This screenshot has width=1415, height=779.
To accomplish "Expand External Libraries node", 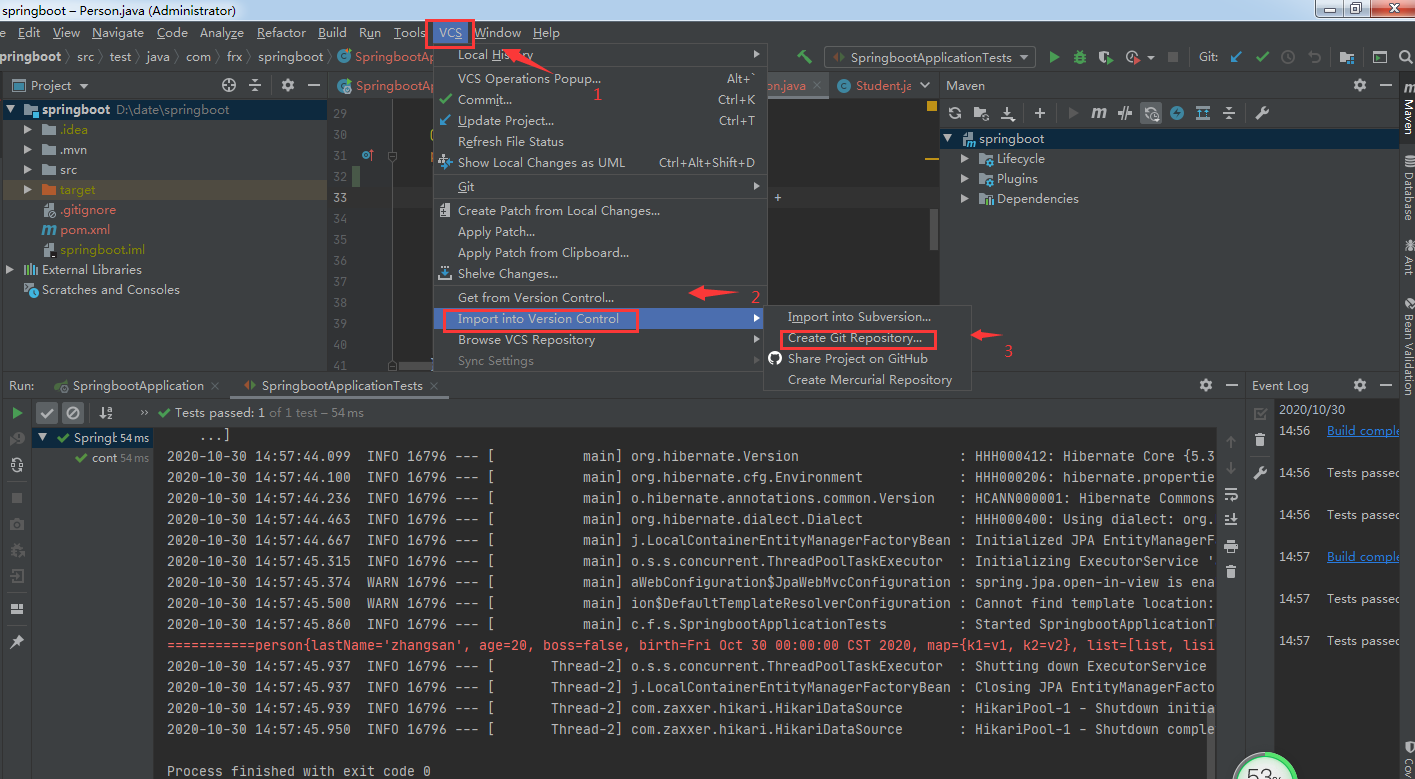I will [x=11, y=270].
